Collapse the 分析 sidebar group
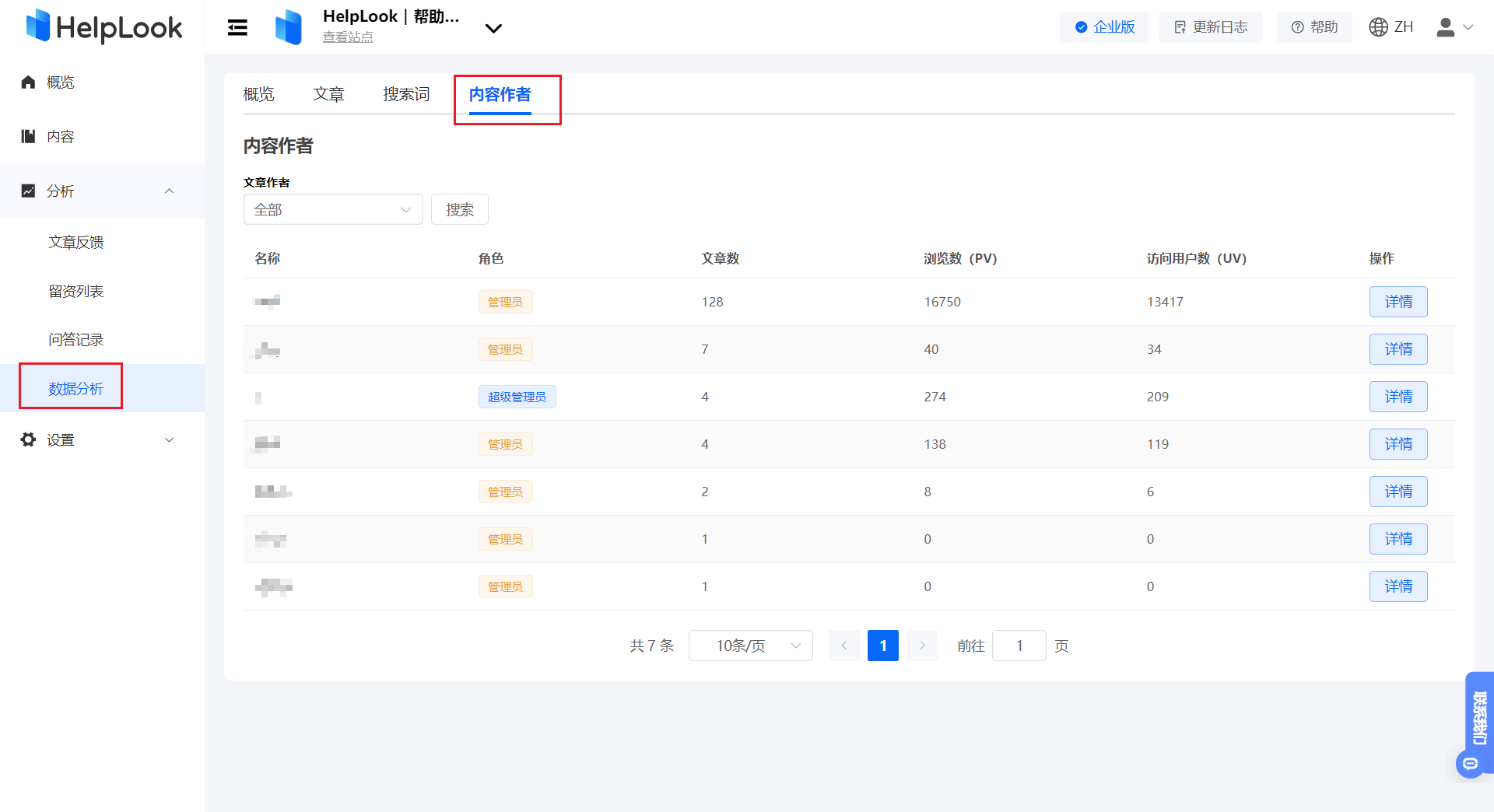 click(x=169, y=191)
